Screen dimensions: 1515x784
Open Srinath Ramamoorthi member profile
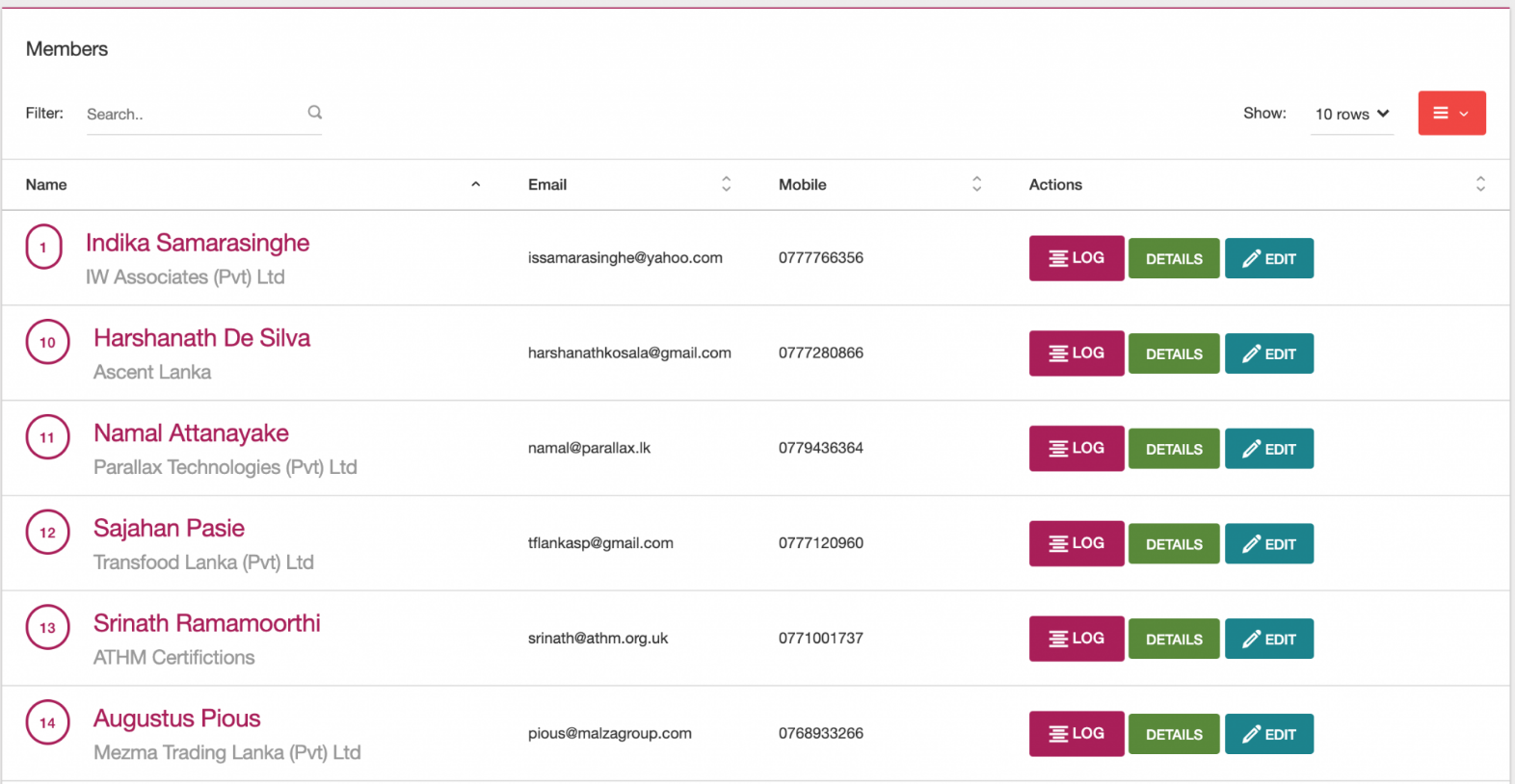click(207, 623)
